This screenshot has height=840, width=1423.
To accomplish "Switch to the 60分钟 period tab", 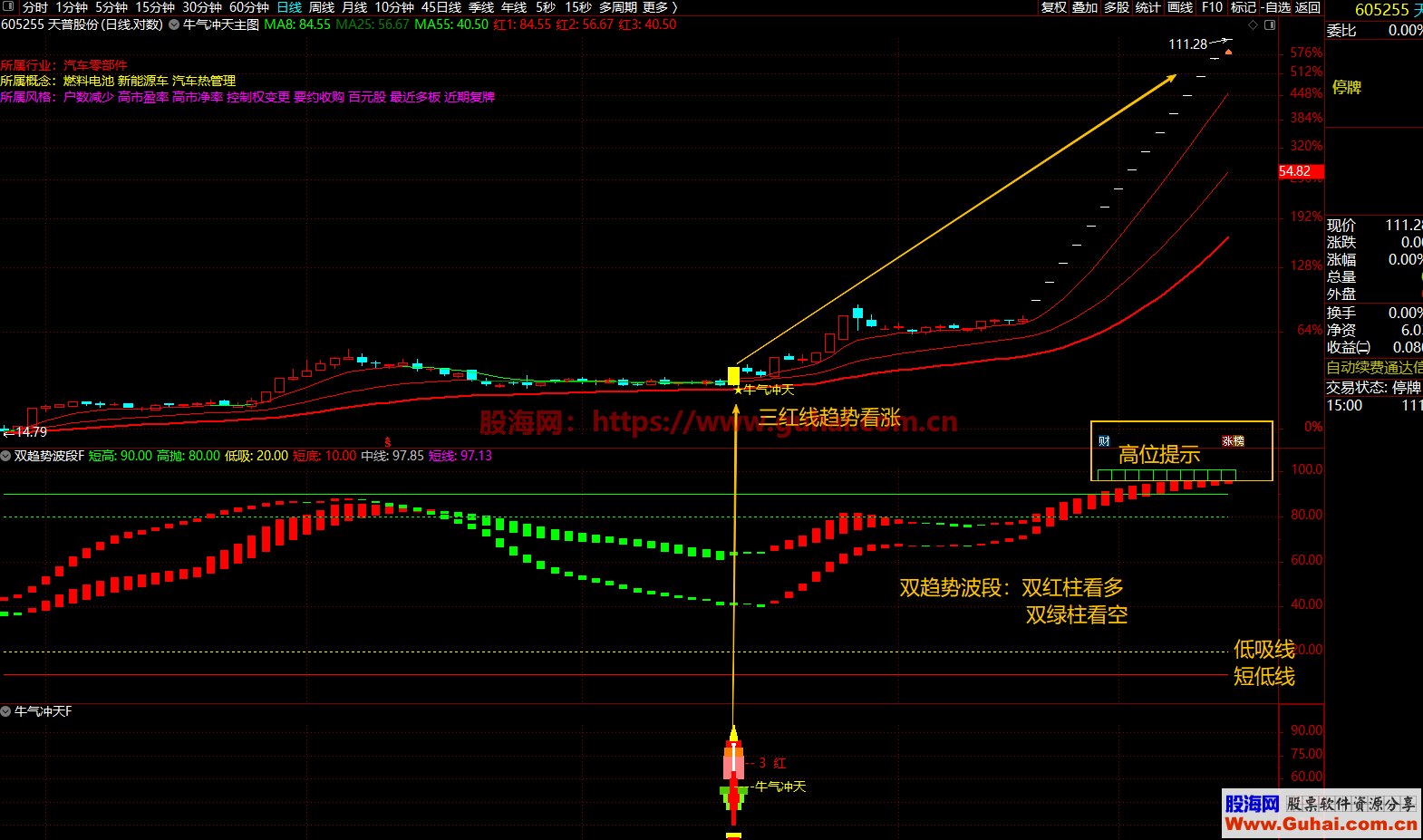I will point(248,7).
